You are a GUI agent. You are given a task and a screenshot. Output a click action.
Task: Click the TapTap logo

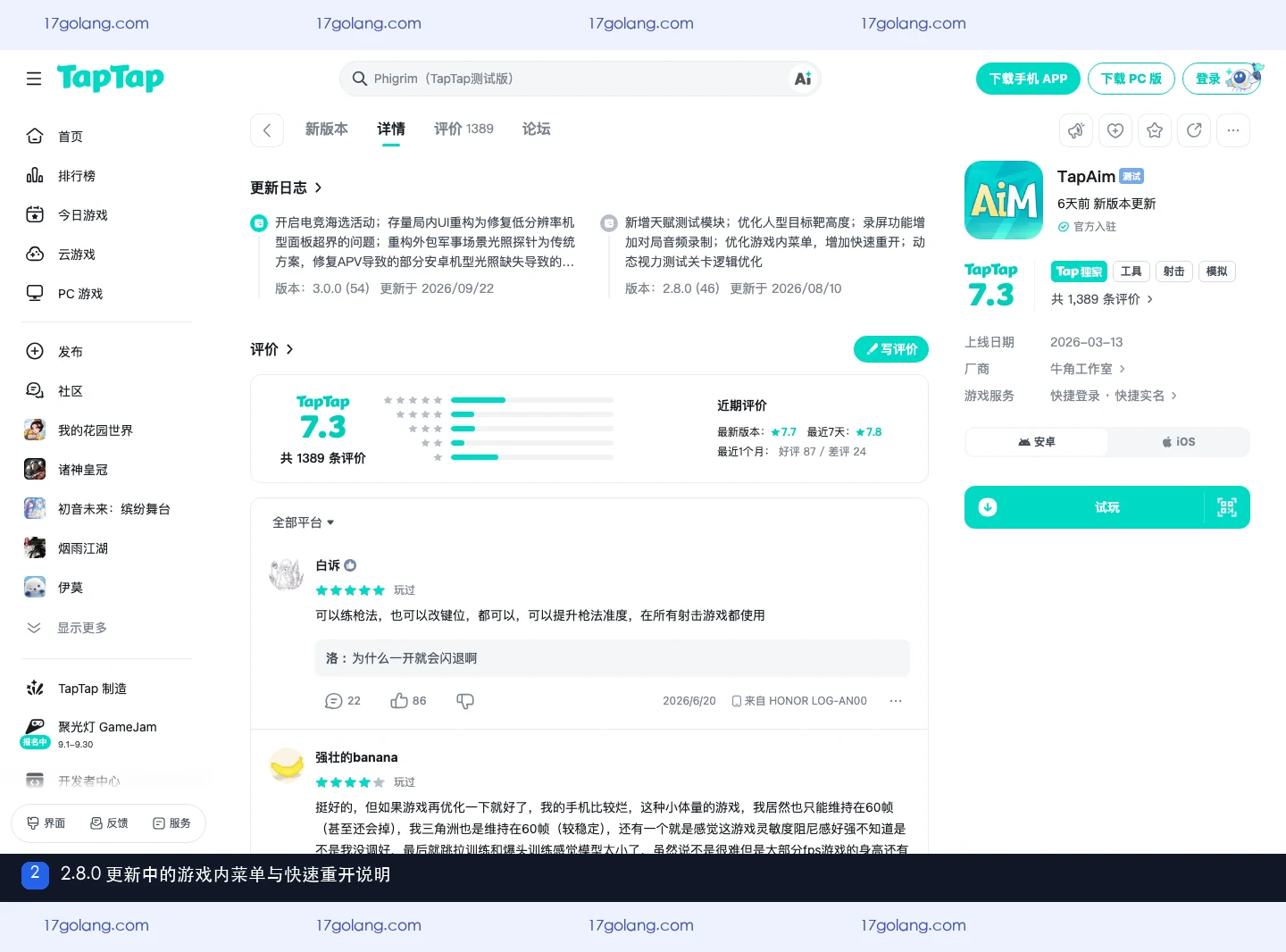[x=111, y=79]
